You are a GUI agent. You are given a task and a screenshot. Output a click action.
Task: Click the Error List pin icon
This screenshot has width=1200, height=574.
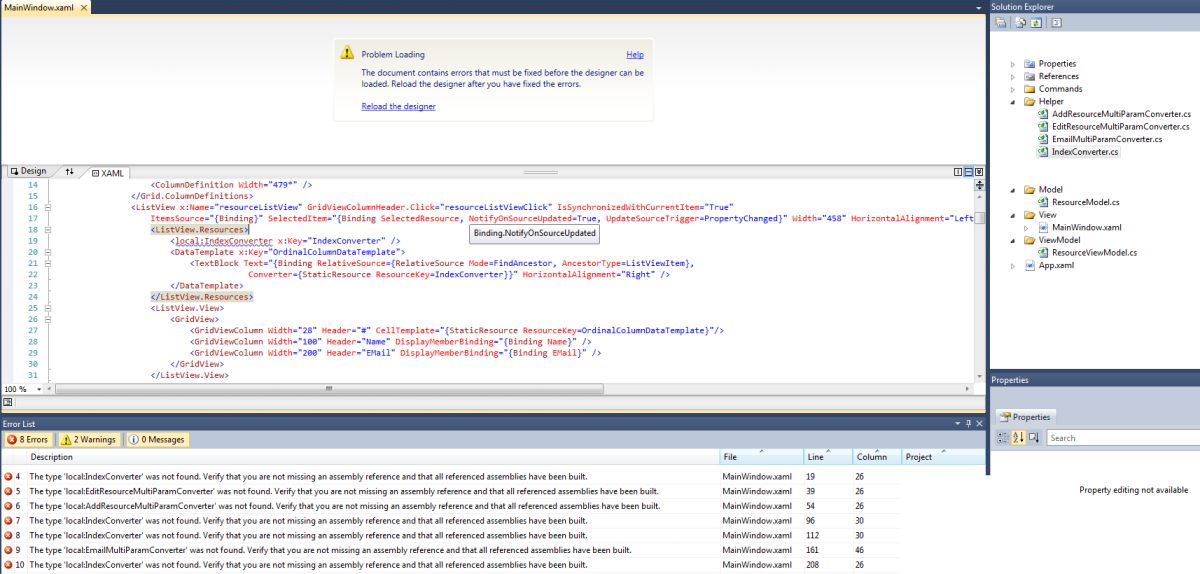coord(968,424)
